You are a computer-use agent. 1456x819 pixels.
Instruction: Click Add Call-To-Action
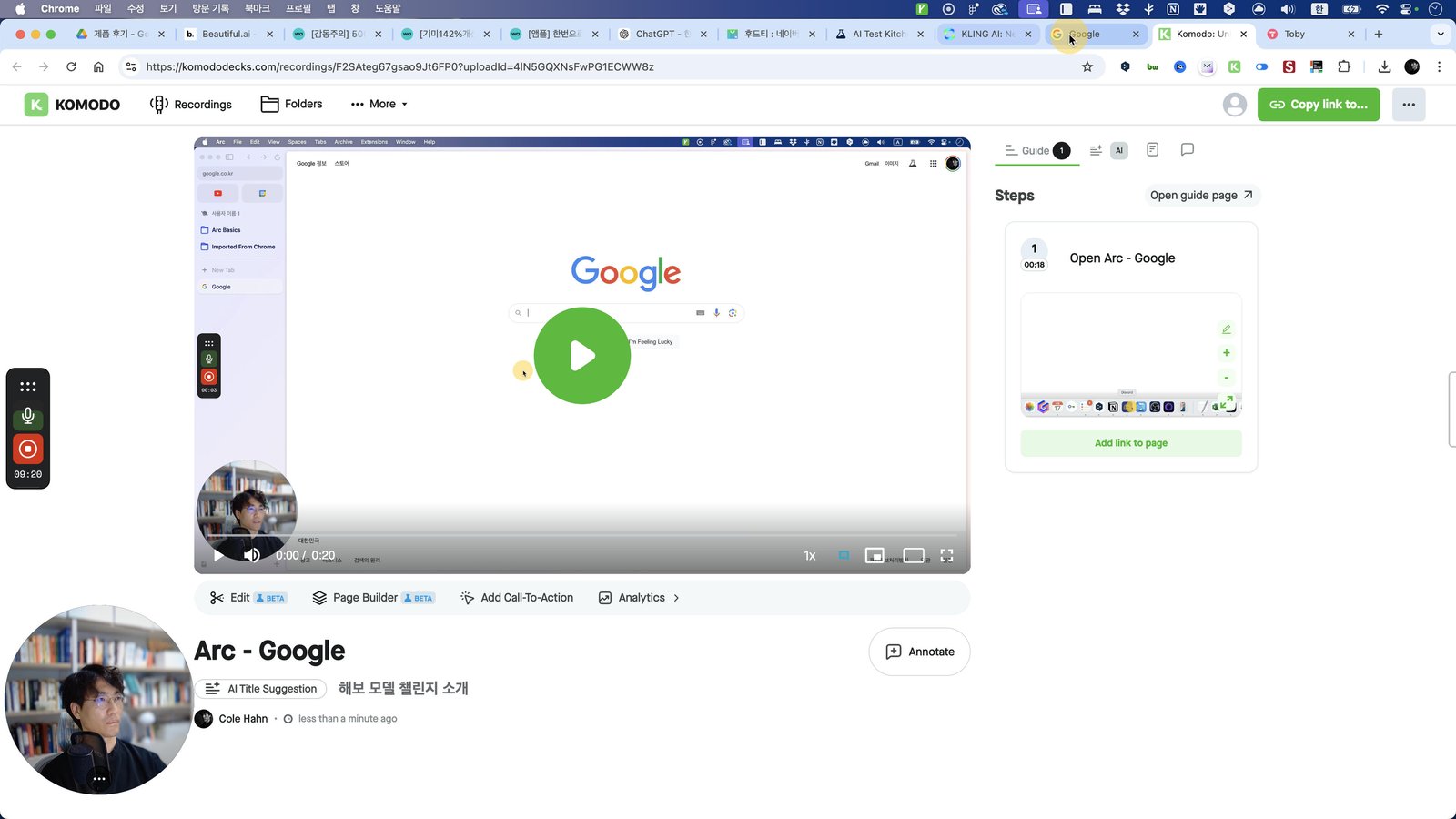coord(517,598)
